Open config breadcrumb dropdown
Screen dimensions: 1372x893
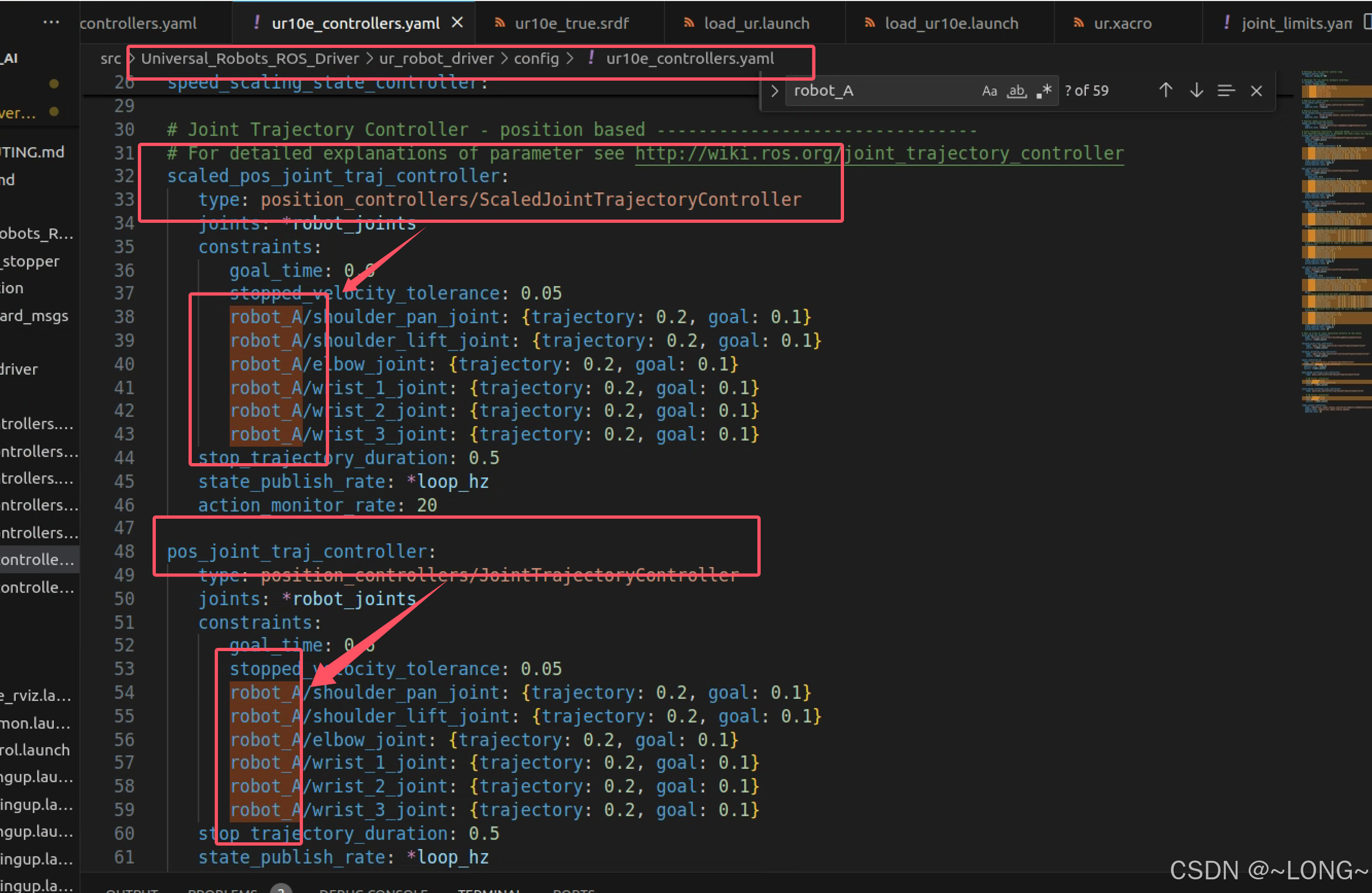(536, 58)
